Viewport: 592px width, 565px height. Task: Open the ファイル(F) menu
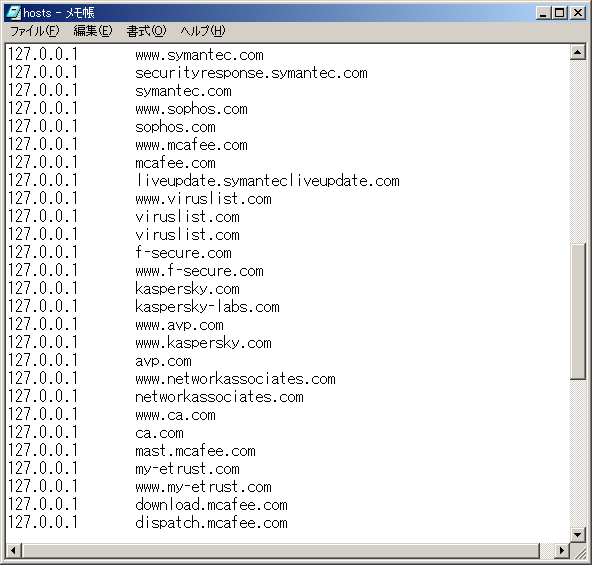[34, 31]
